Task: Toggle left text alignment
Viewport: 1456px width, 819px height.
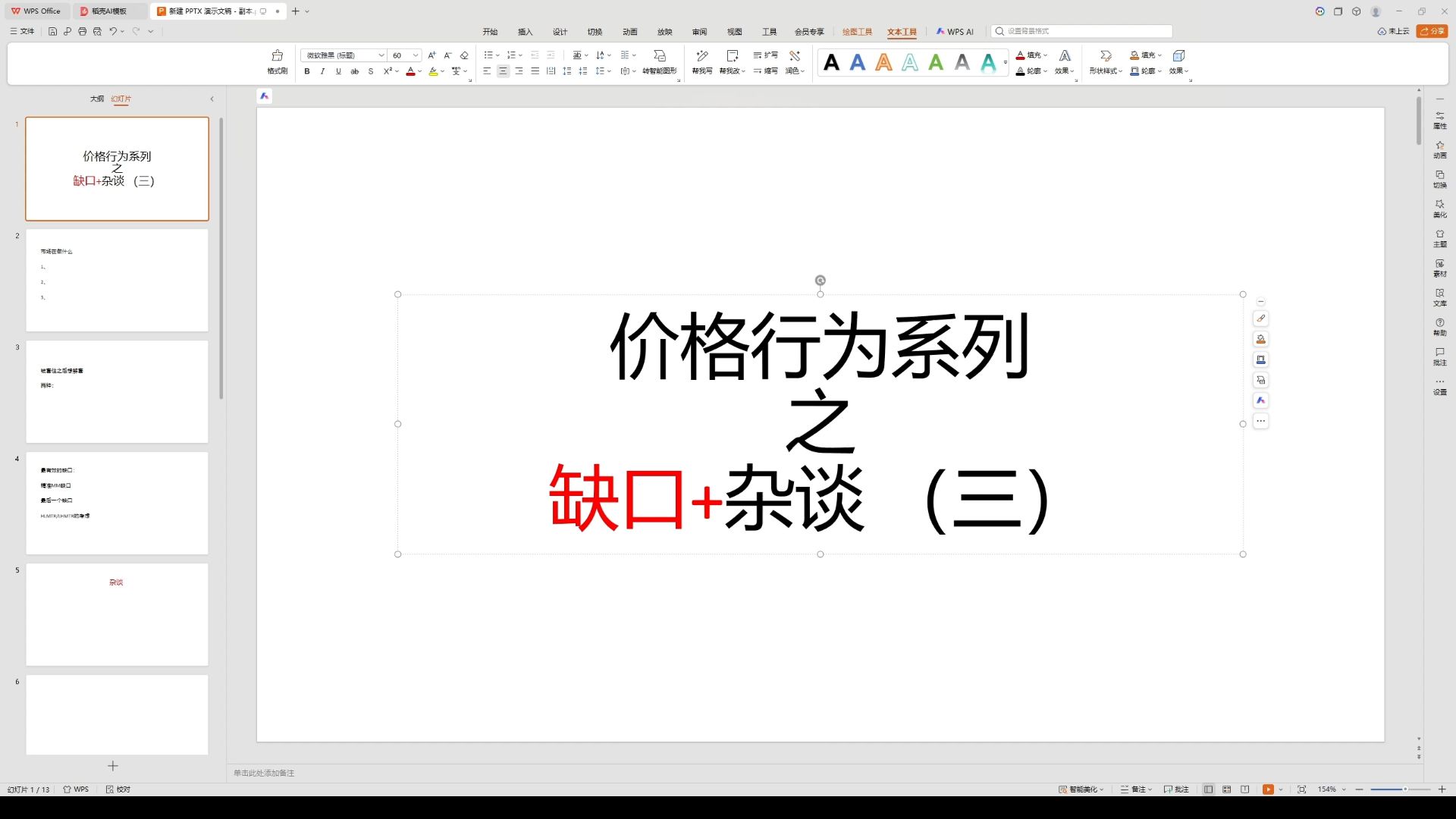Action: click(487, 71)
